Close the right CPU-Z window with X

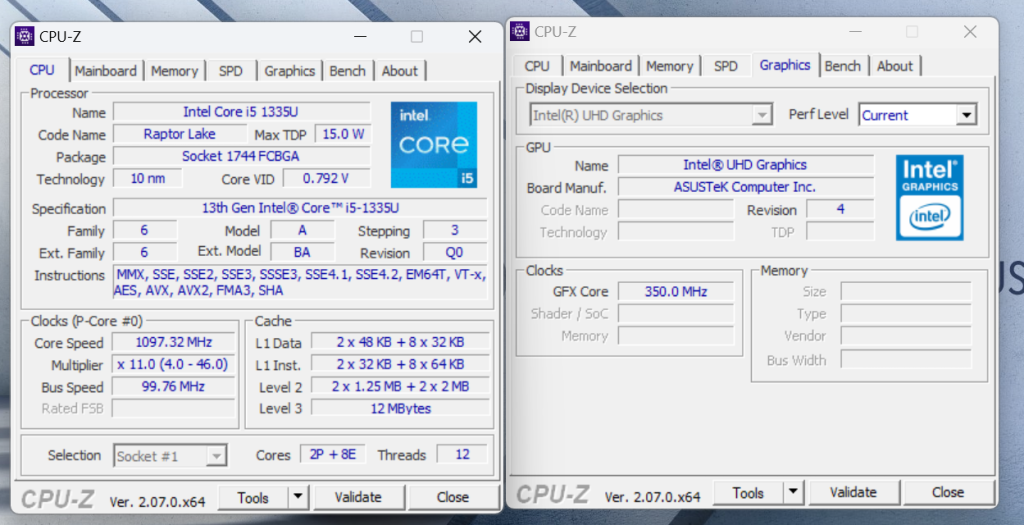coord(970,32)
